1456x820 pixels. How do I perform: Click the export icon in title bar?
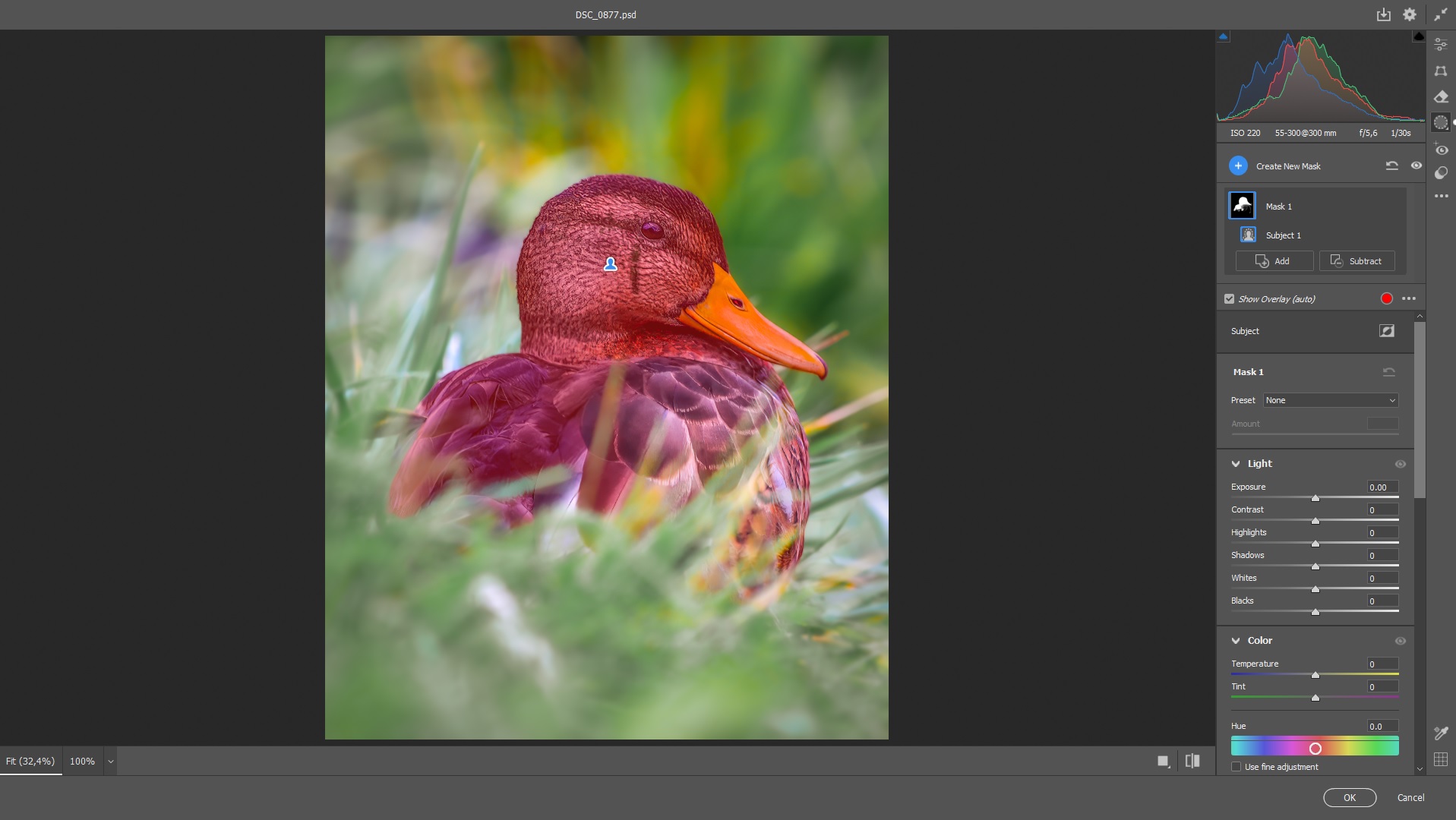pos(1384,14)
